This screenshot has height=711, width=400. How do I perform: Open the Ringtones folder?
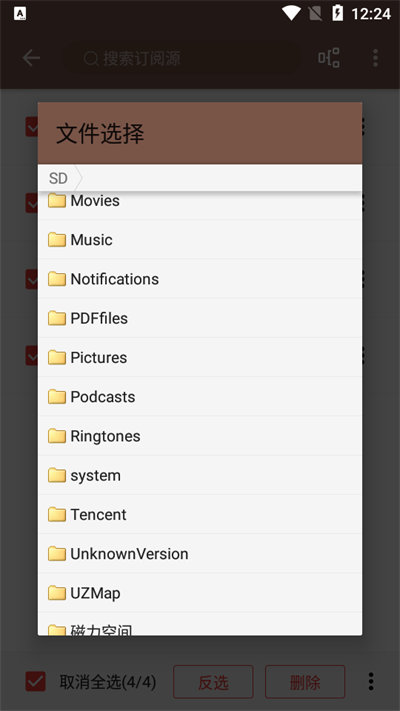click(200, 436)
